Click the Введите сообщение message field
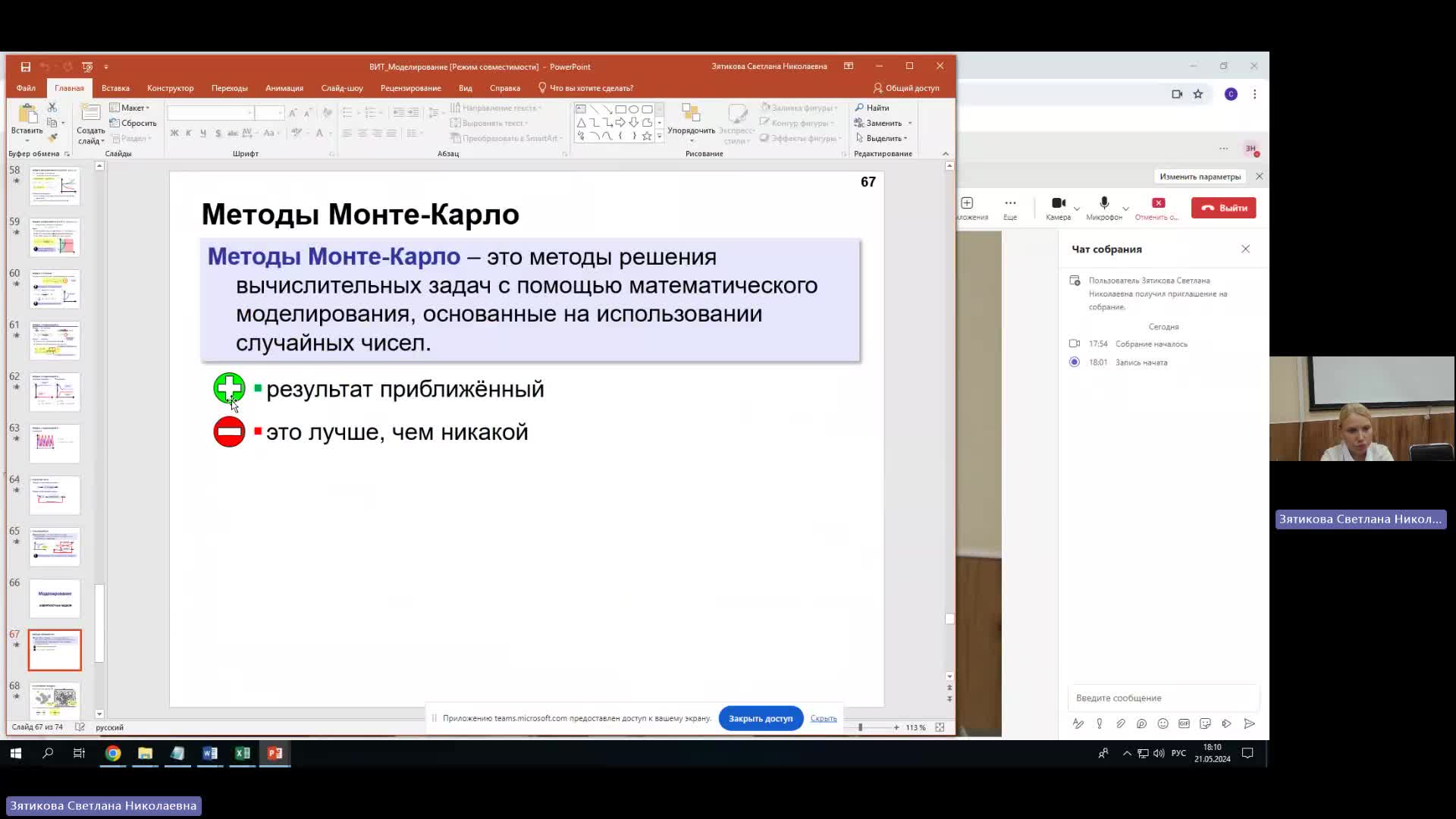The width and height of the screenshot is (1456, 819). [1163, 698]
